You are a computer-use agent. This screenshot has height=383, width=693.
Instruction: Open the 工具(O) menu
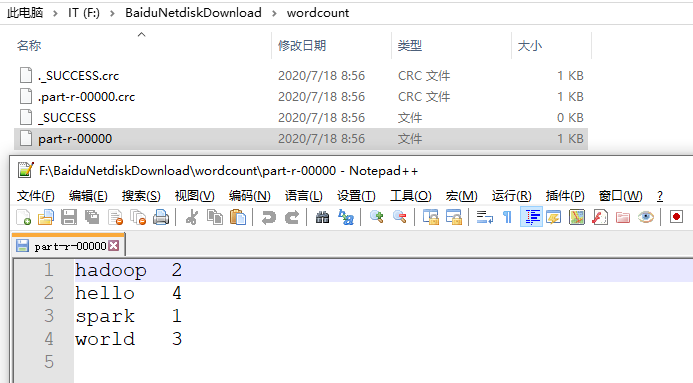pyautogui.click(x=411, y=196)
